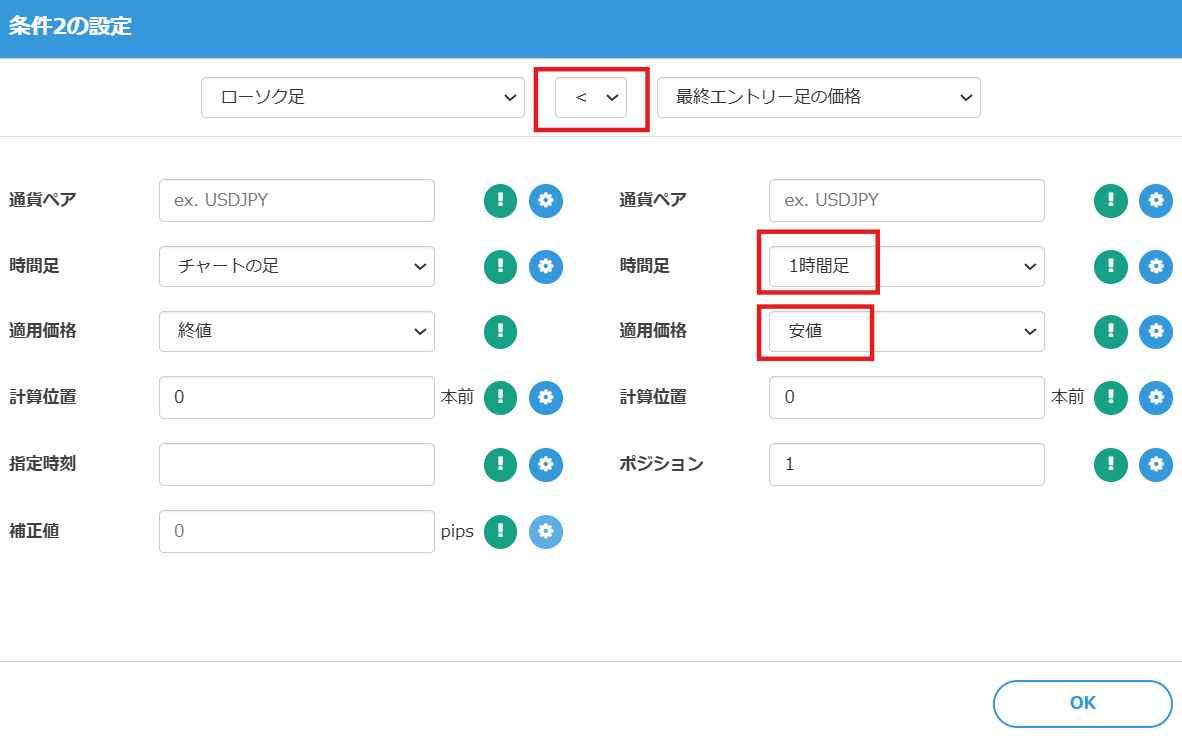Open the comparison operator '<' dropdown
This screenshot has width=1182, height=742.
click(x=591, y=98)
